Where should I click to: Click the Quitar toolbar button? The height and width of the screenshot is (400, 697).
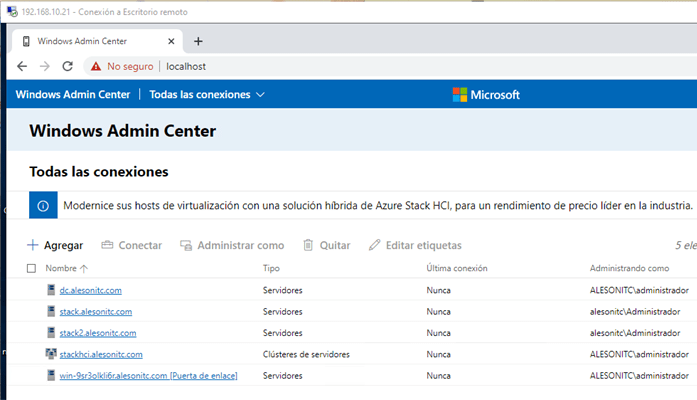pyautogui.click(x=327, y=245)
